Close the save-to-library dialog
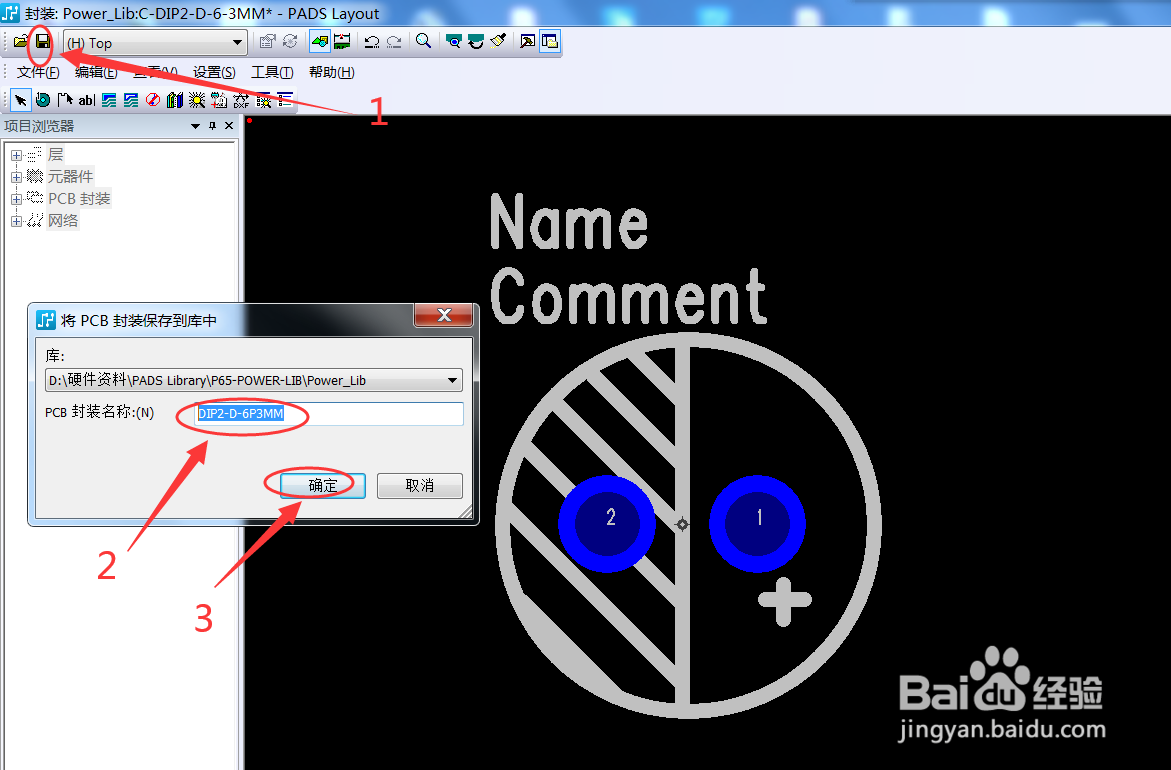This screenshot has height=770, width=1171. pos(444,314)
